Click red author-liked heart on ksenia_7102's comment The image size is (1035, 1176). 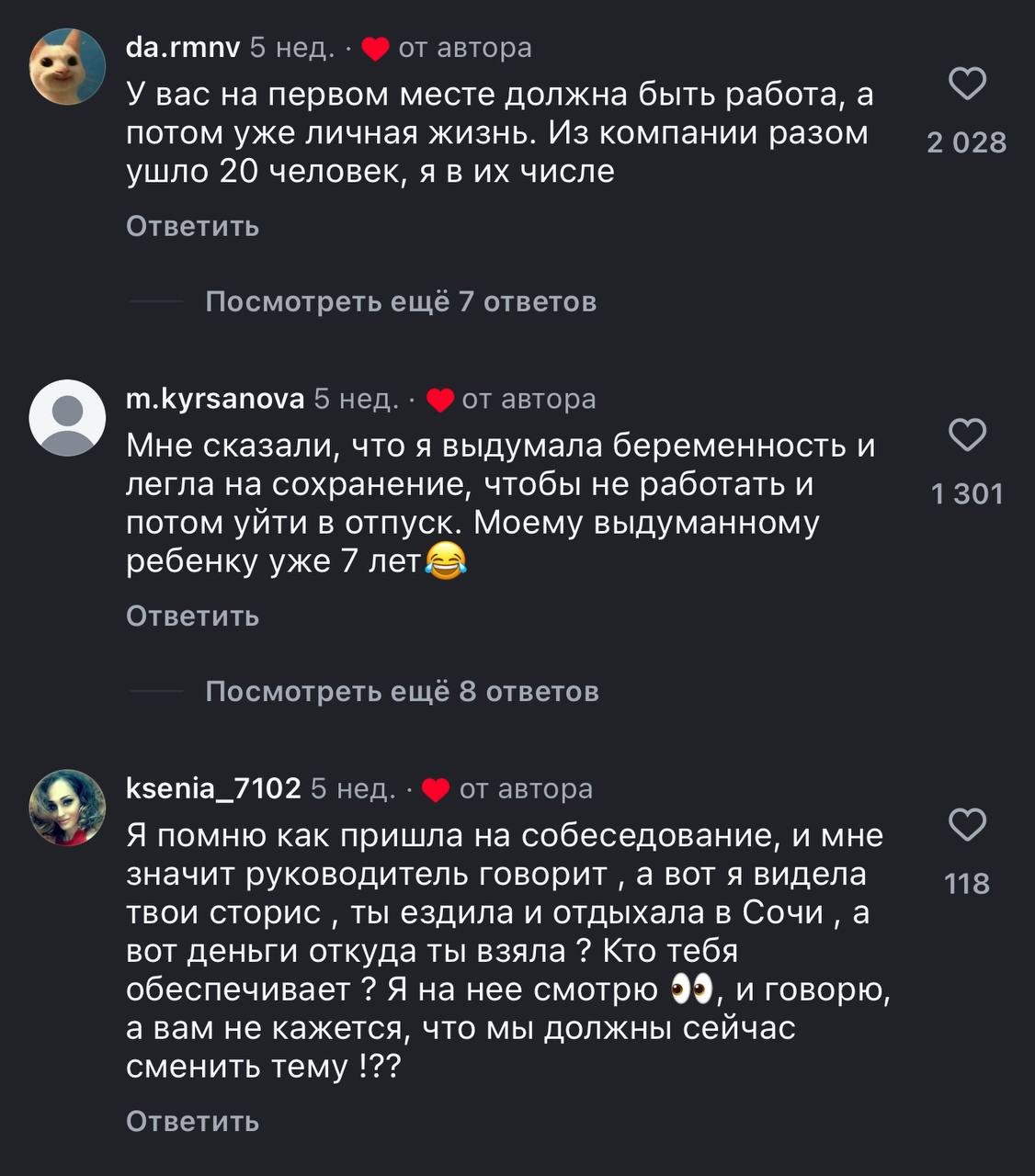point(436,790)
